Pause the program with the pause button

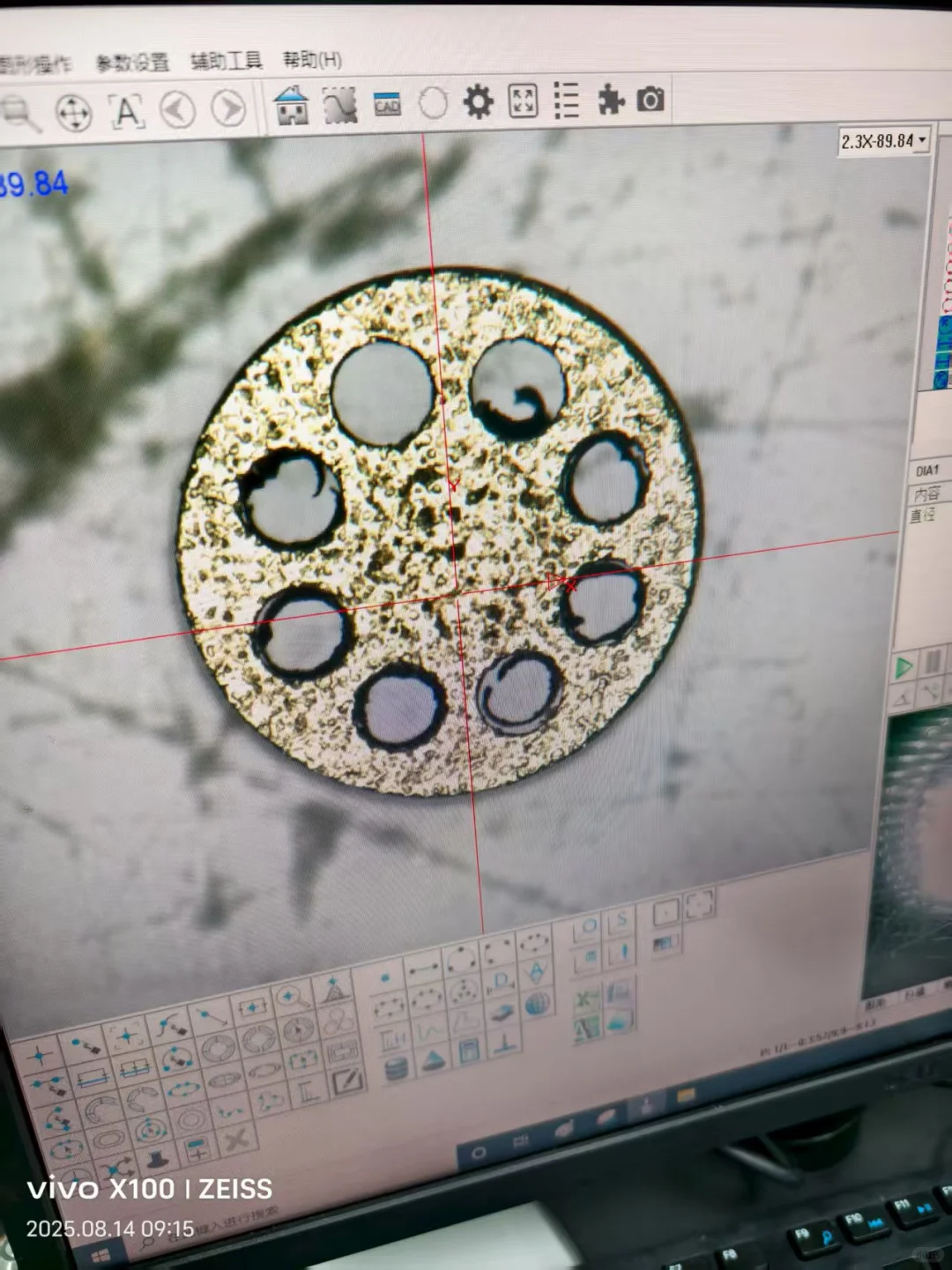point(932,662)
